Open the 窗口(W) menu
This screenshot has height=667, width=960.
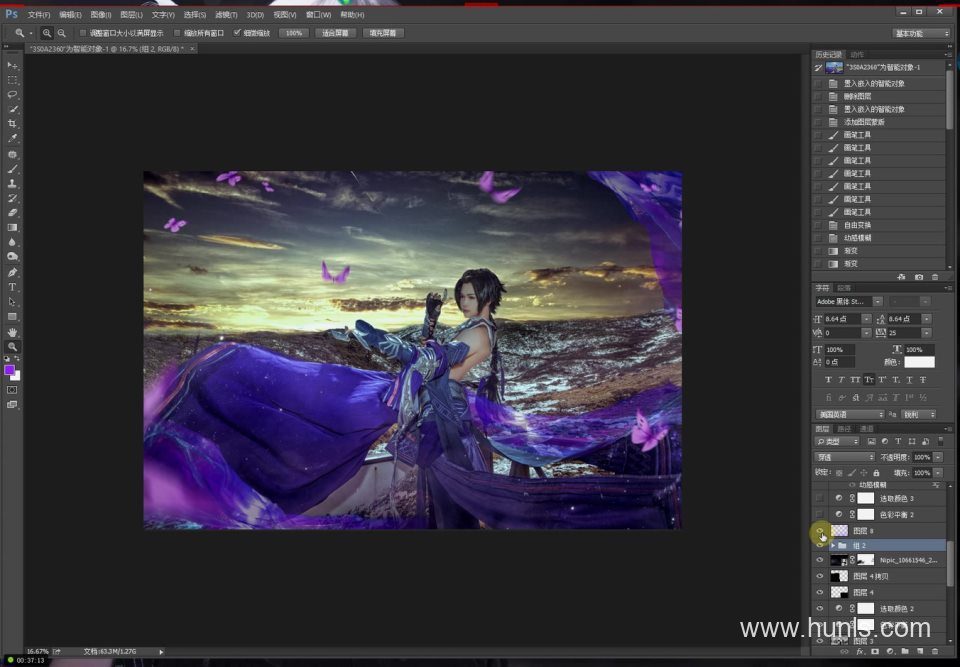point(318,15)
